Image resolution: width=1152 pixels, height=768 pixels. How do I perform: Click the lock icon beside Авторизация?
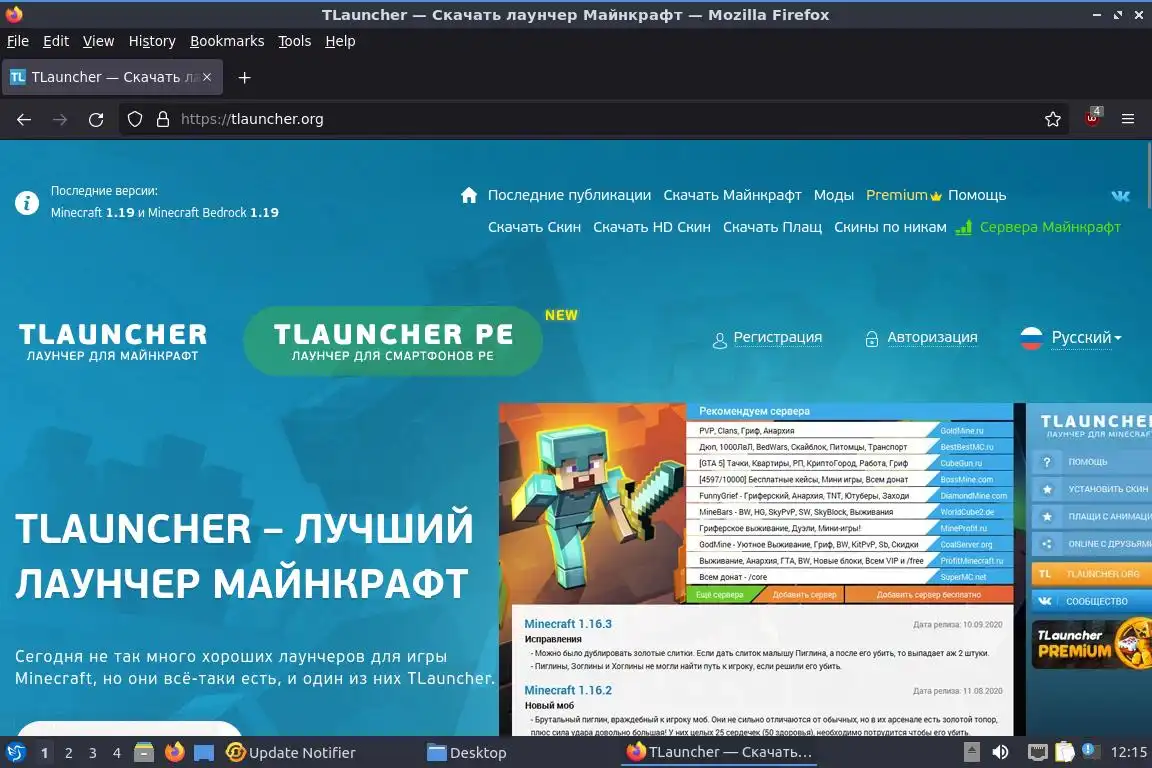(871, 339)
